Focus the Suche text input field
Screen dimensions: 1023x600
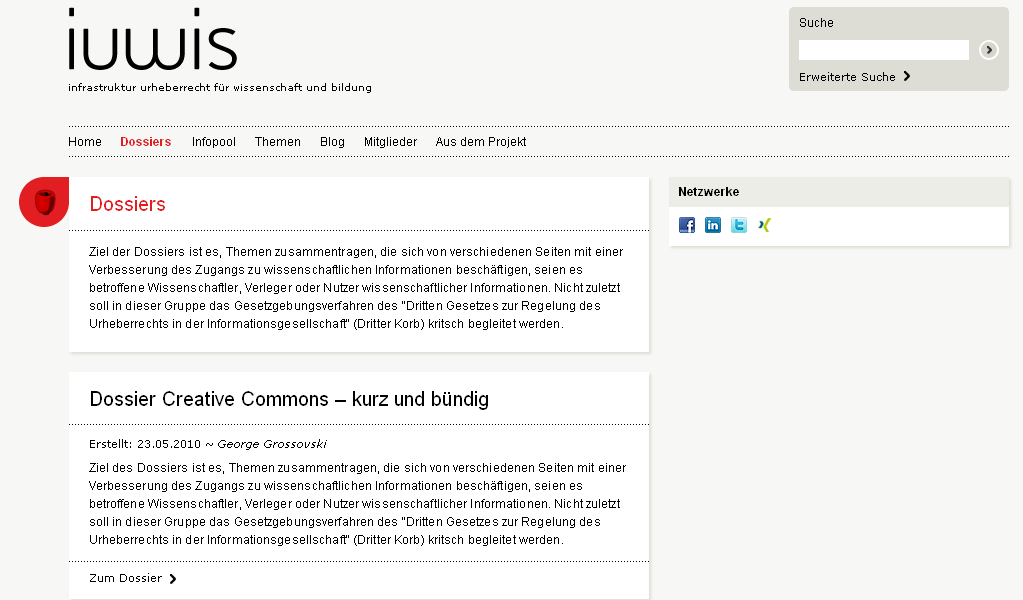(x=883, y=50)
